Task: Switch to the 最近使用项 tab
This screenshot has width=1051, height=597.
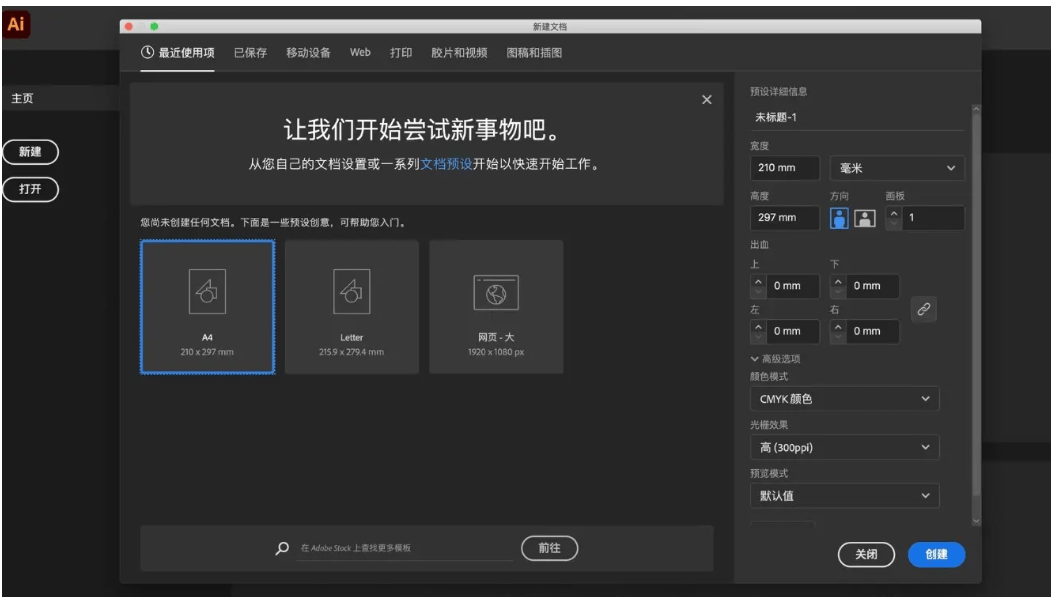Action: pos(178,52)
